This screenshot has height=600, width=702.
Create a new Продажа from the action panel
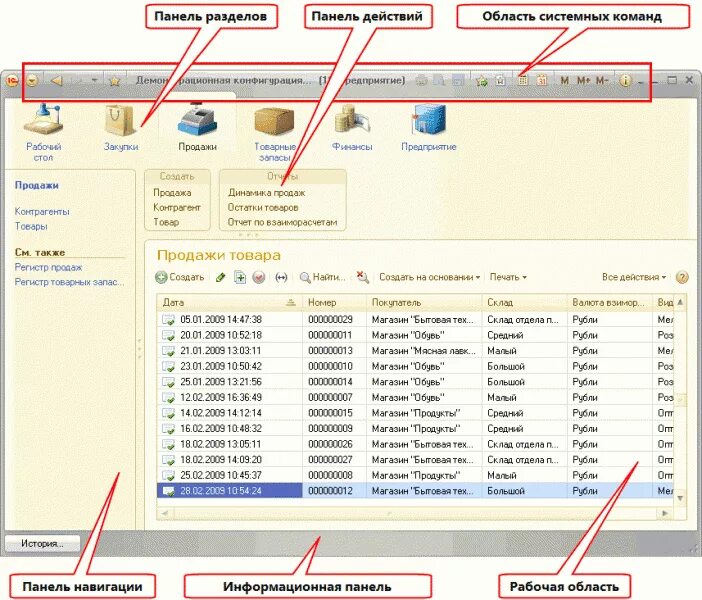click(172, 193)
